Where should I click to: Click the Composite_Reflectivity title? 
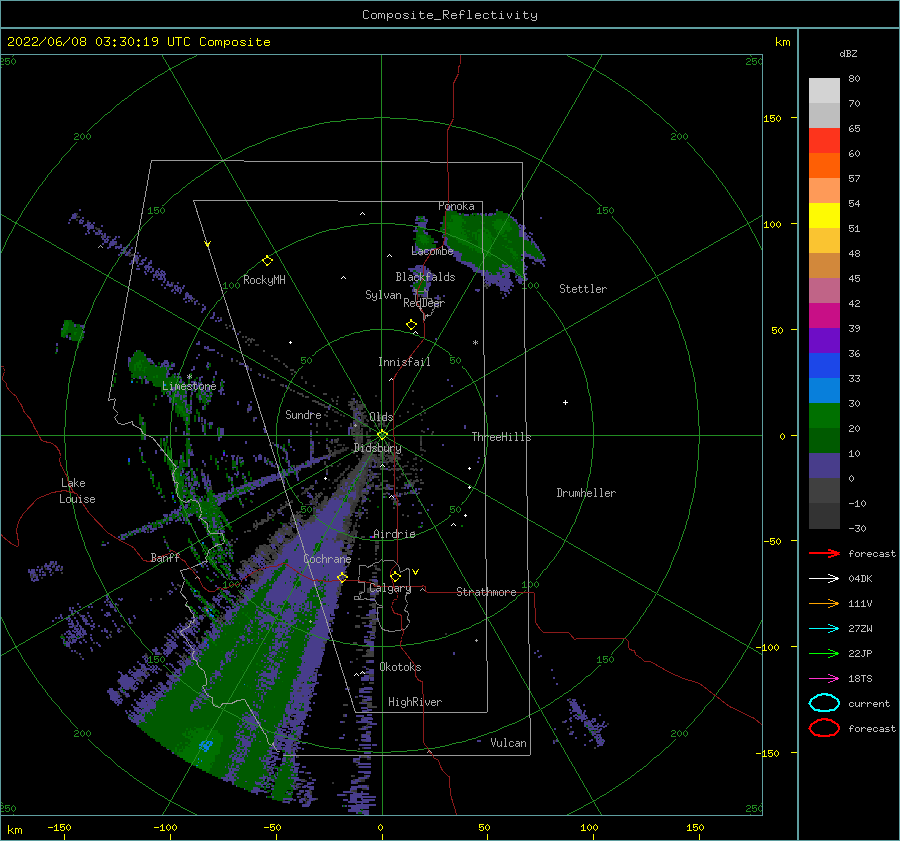click(450, 15)
